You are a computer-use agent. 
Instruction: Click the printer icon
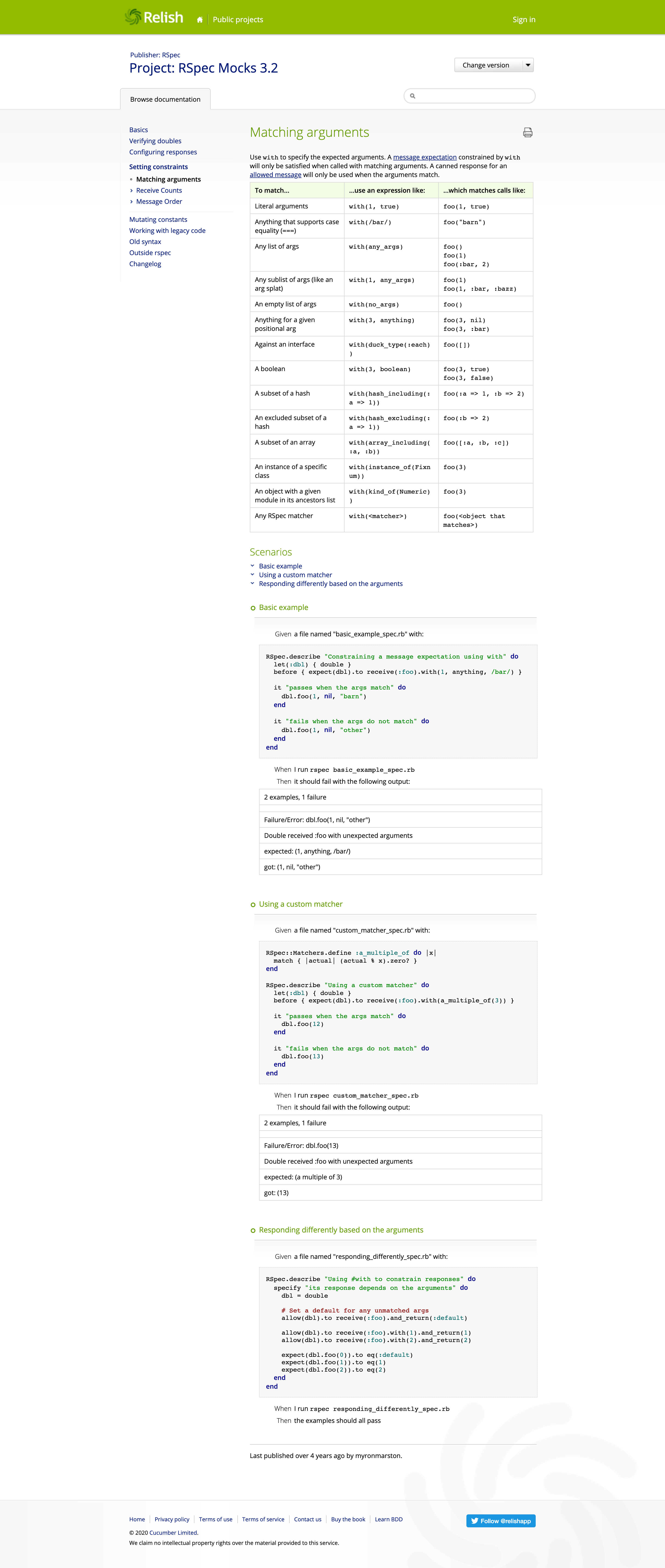[528, 133]
